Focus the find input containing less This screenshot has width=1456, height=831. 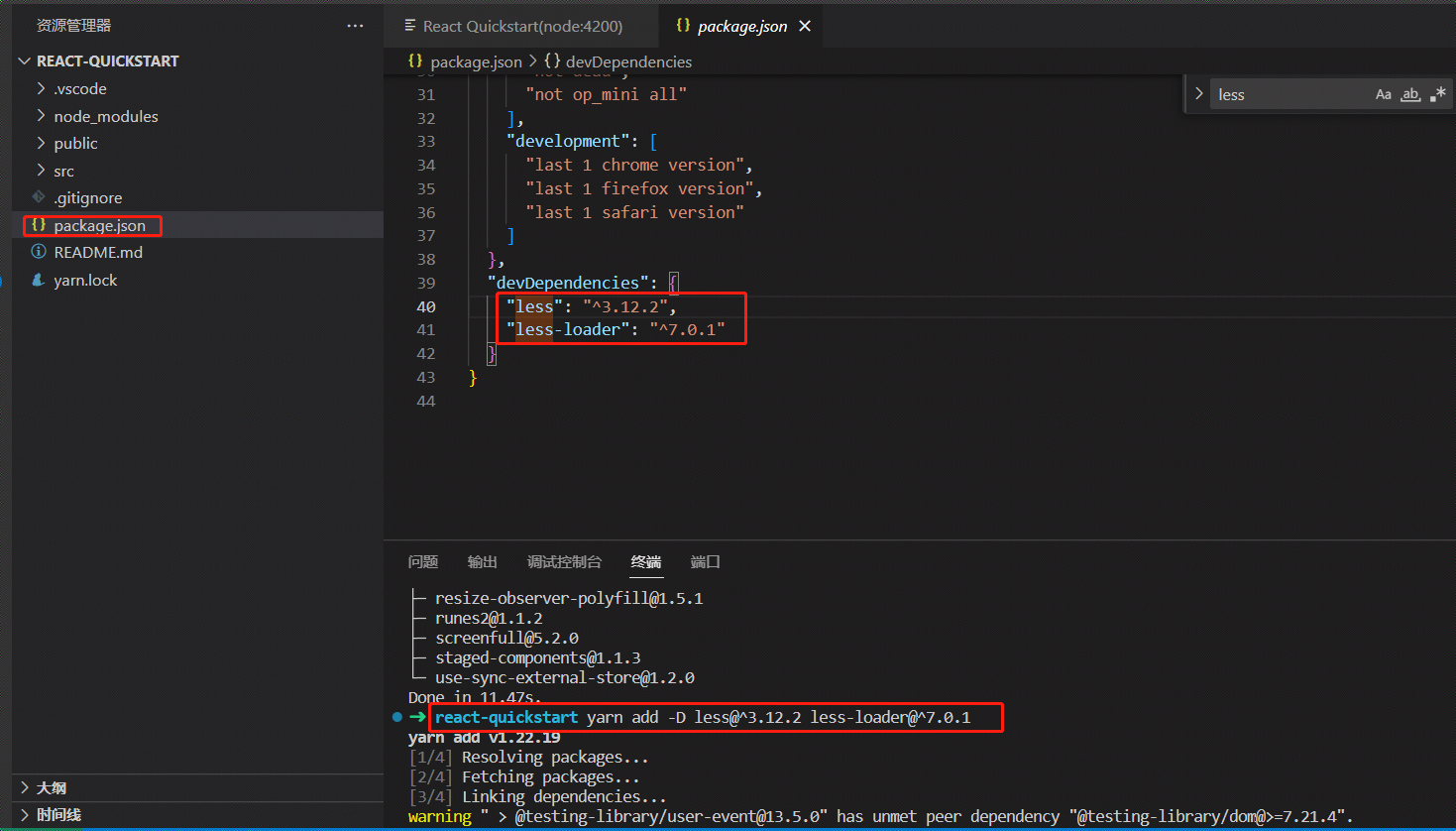(x=1288, y=94)
